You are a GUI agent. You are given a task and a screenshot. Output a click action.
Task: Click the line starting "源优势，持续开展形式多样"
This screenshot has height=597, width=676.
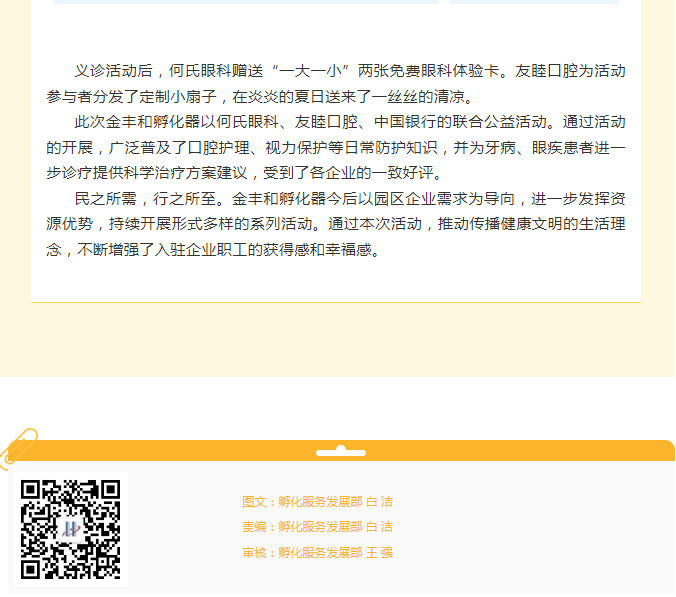(336, 224)
